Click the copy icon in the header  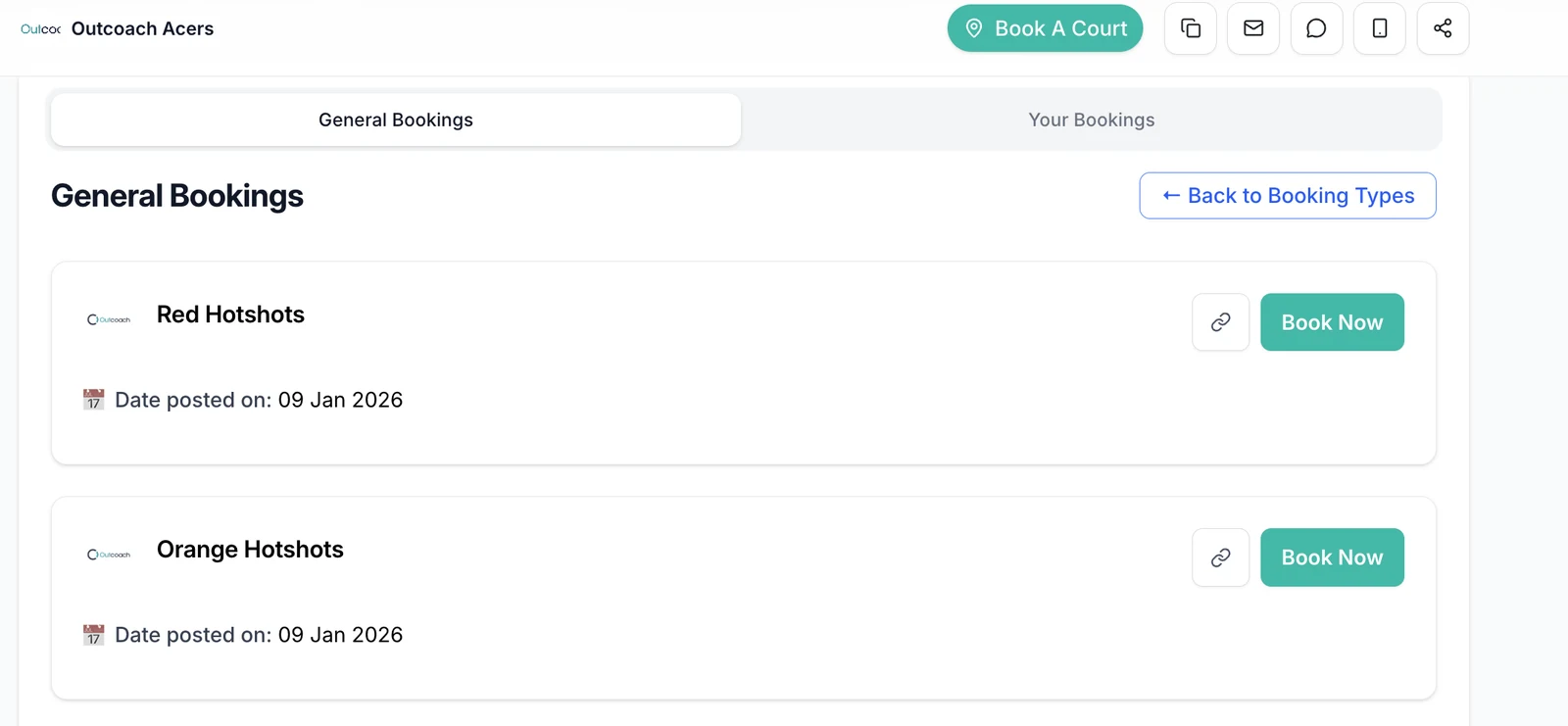[x=1191, y=28]
